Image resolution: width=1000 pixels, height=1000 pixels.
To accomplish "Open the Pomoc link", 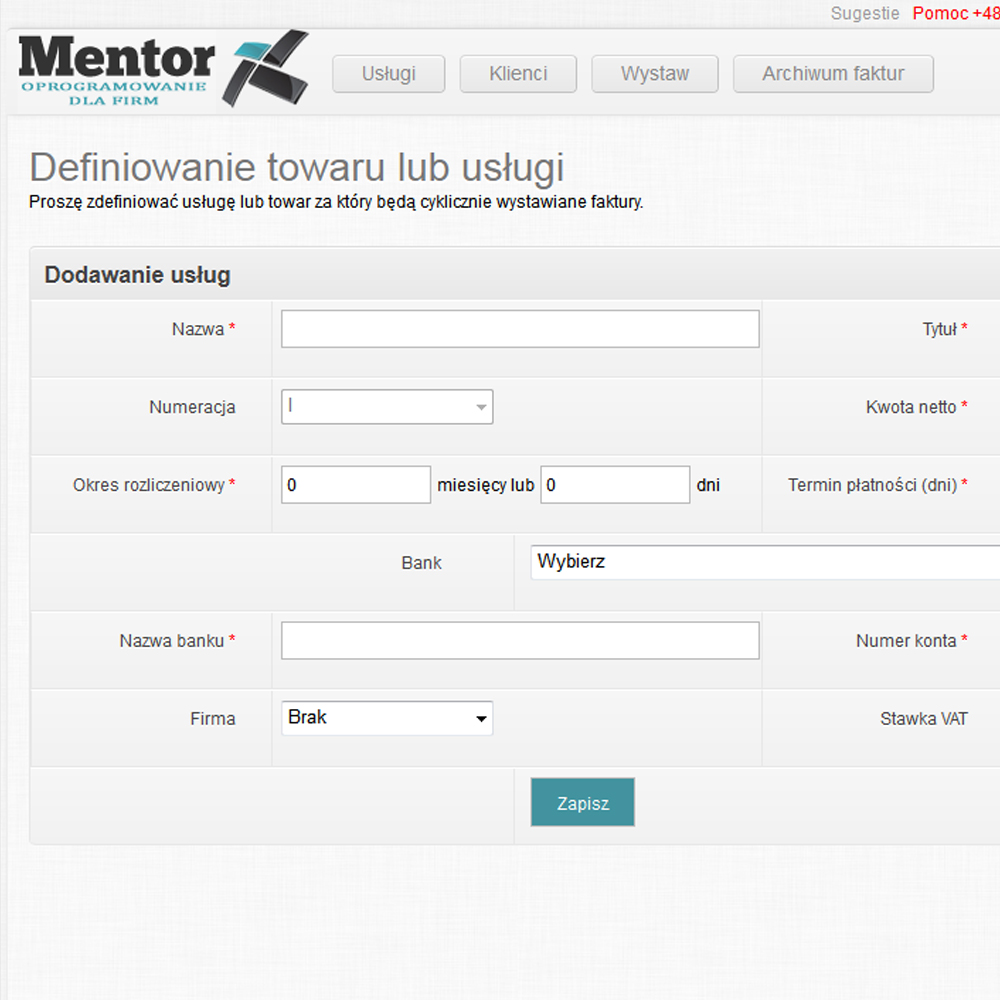I will (954, 13).
